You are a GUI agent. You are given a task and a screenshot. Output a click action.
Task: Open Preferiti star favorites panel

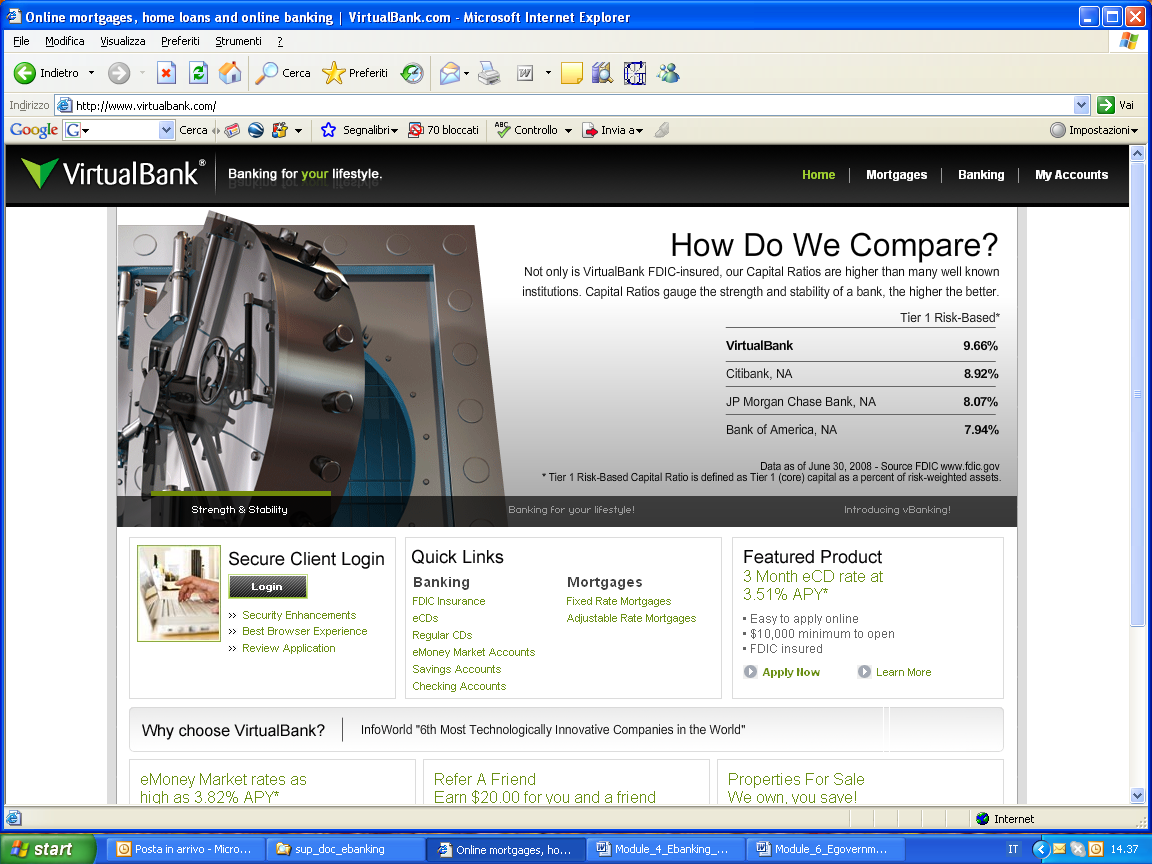coord(334,73)
